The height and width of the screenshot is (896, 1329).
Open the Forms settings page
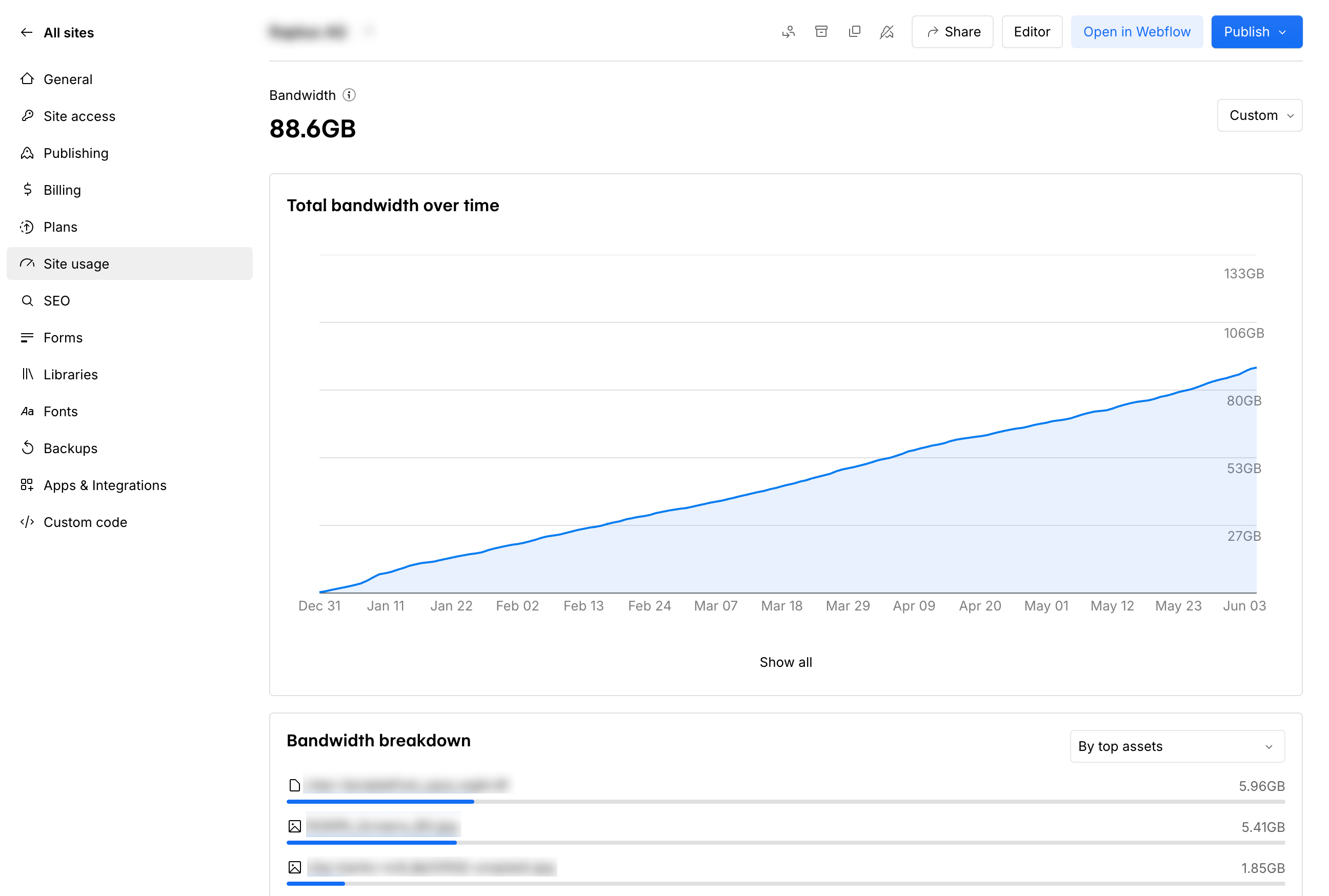tap(129, 338)
